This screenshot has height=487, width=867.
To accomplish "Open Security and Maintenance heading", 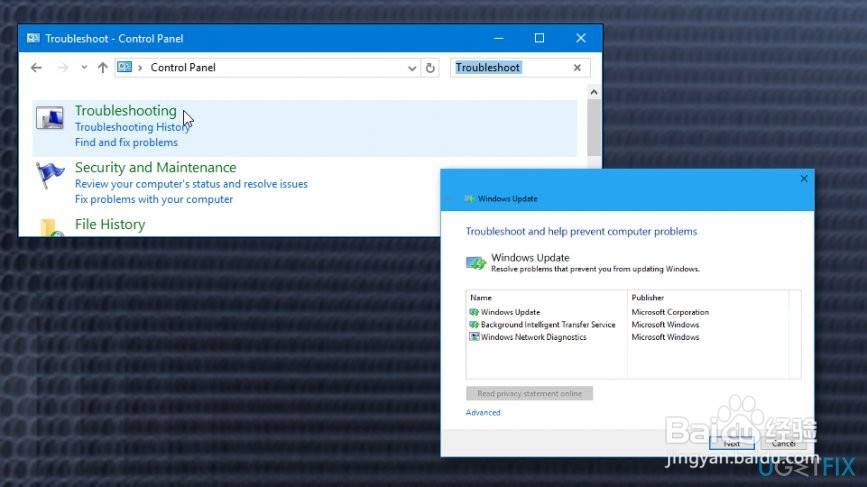I will (x=155, y=167).
